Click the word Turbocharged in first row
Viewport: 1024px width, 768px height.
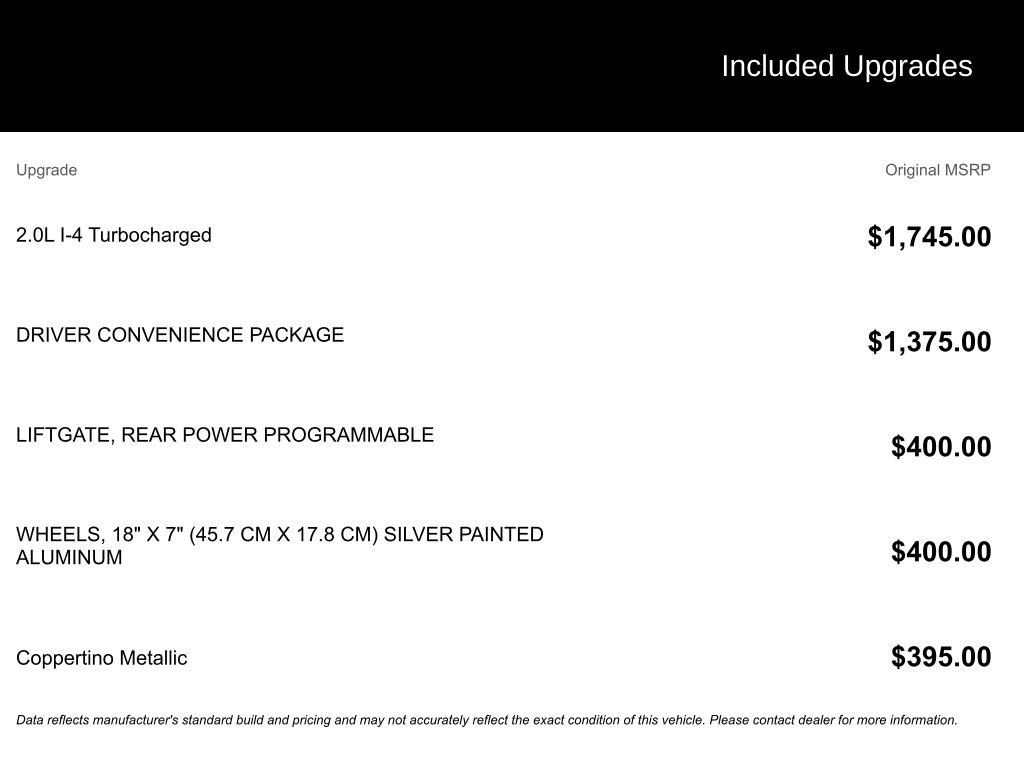coord(150,235)
